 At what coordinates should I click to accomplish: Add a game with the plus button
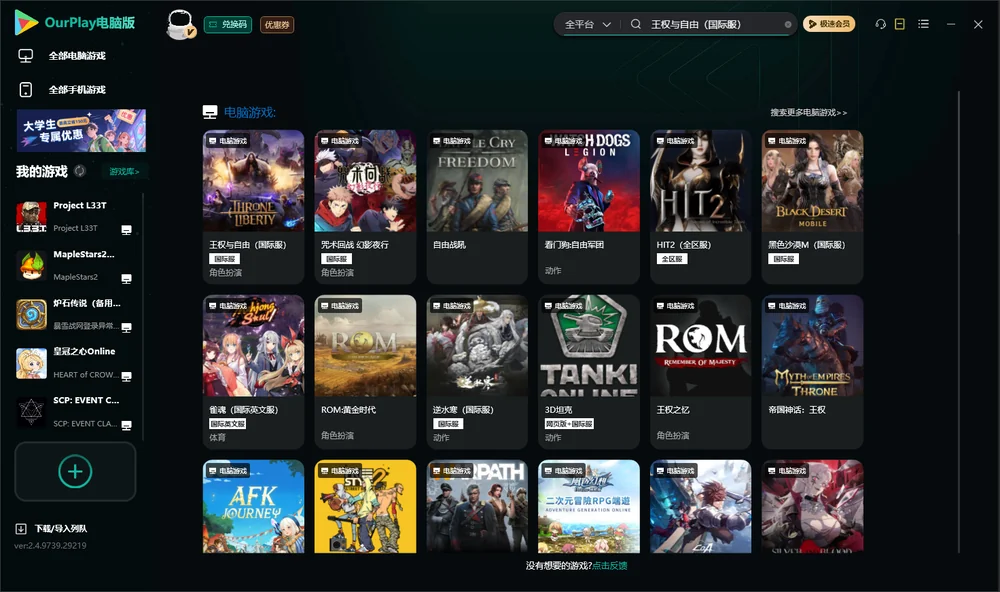(75, 471)
